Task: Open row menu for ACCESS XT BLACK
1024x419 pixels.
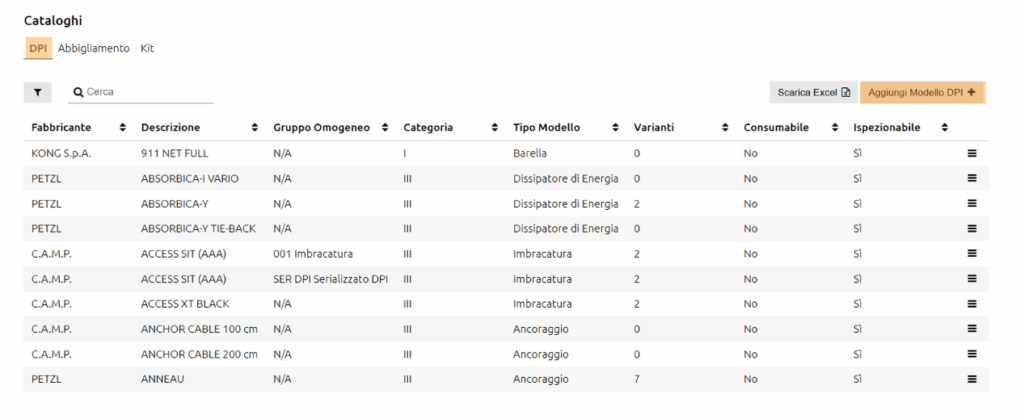Action: pos(971,304)
